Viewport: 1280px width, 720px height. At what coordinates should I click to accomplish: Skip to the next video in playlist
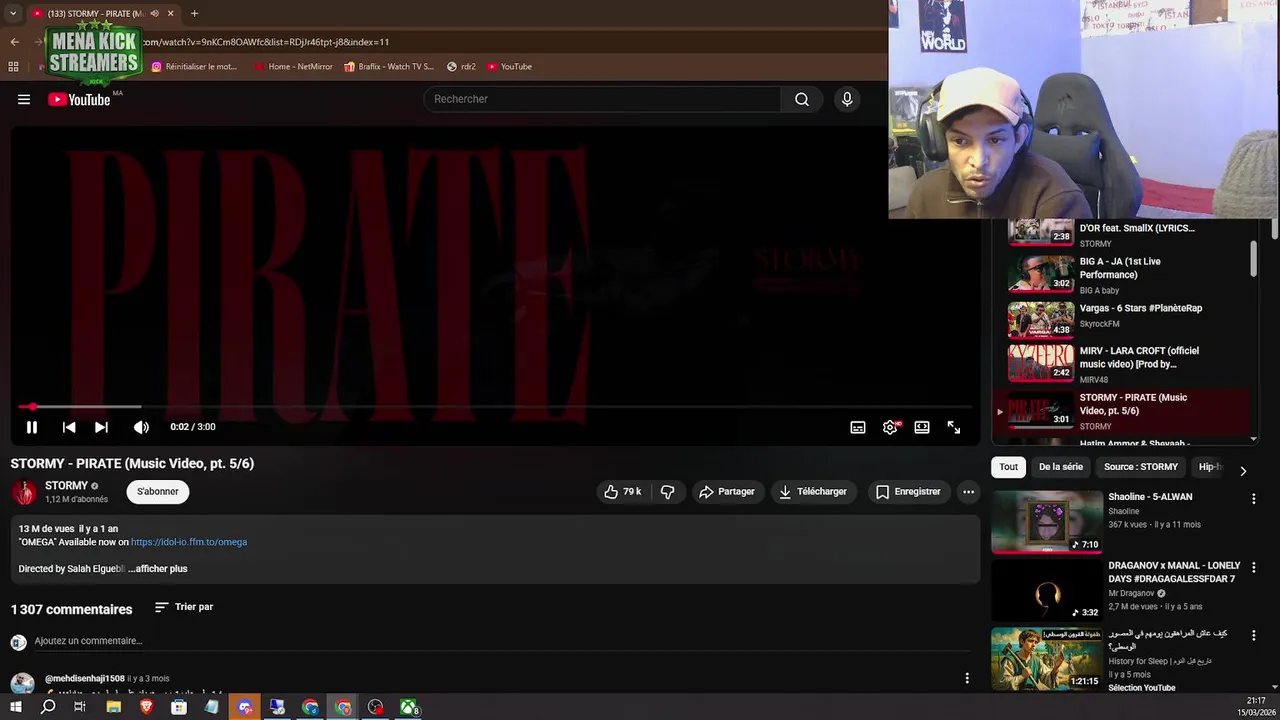[101, 427]
